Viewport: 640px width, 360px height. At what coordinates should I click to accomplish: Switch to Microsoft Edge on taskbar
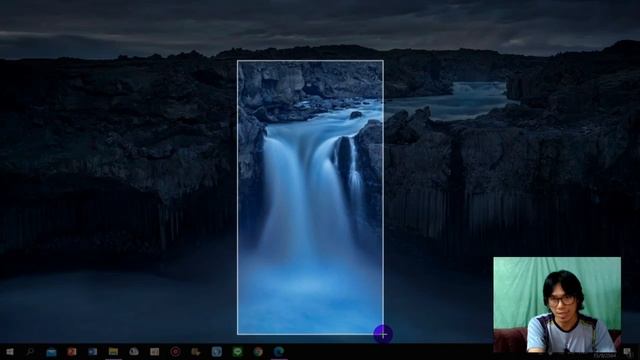(x=279, y=351)
